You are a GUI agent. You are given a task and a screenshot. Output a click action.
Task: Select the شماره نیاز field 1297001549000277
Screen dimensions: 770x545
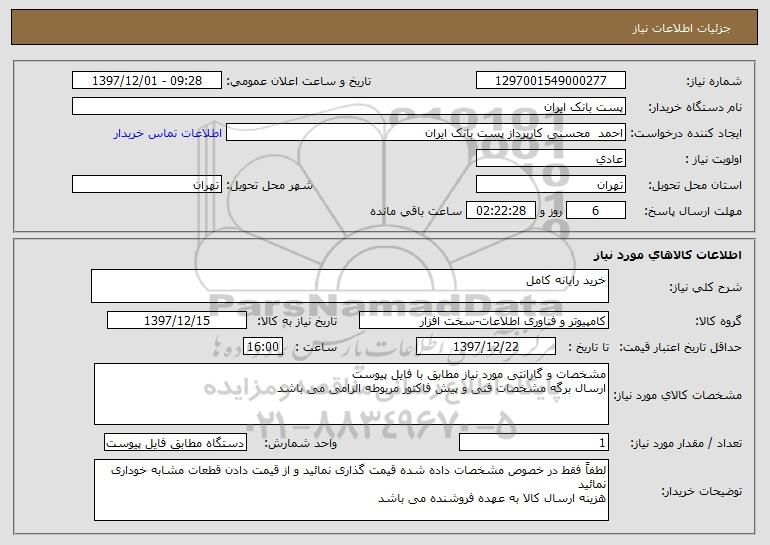pyautogui.click(x=550, y=80)
